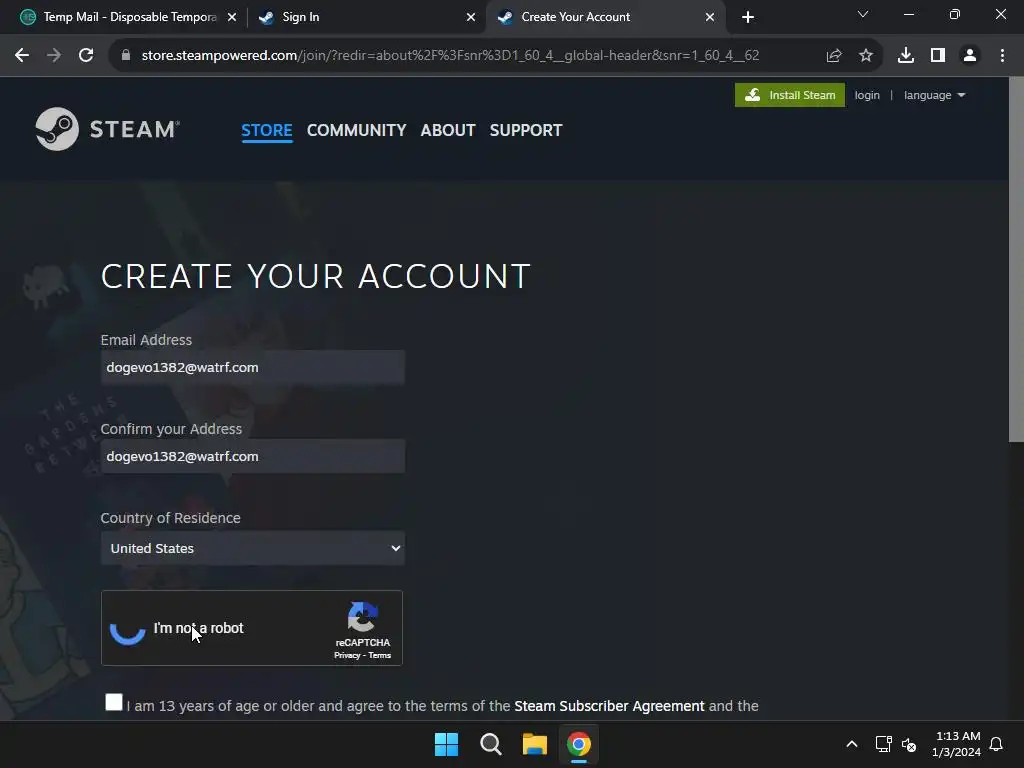Close the Temp Mail tab
Screen dimensions: 1024x768
232,17
